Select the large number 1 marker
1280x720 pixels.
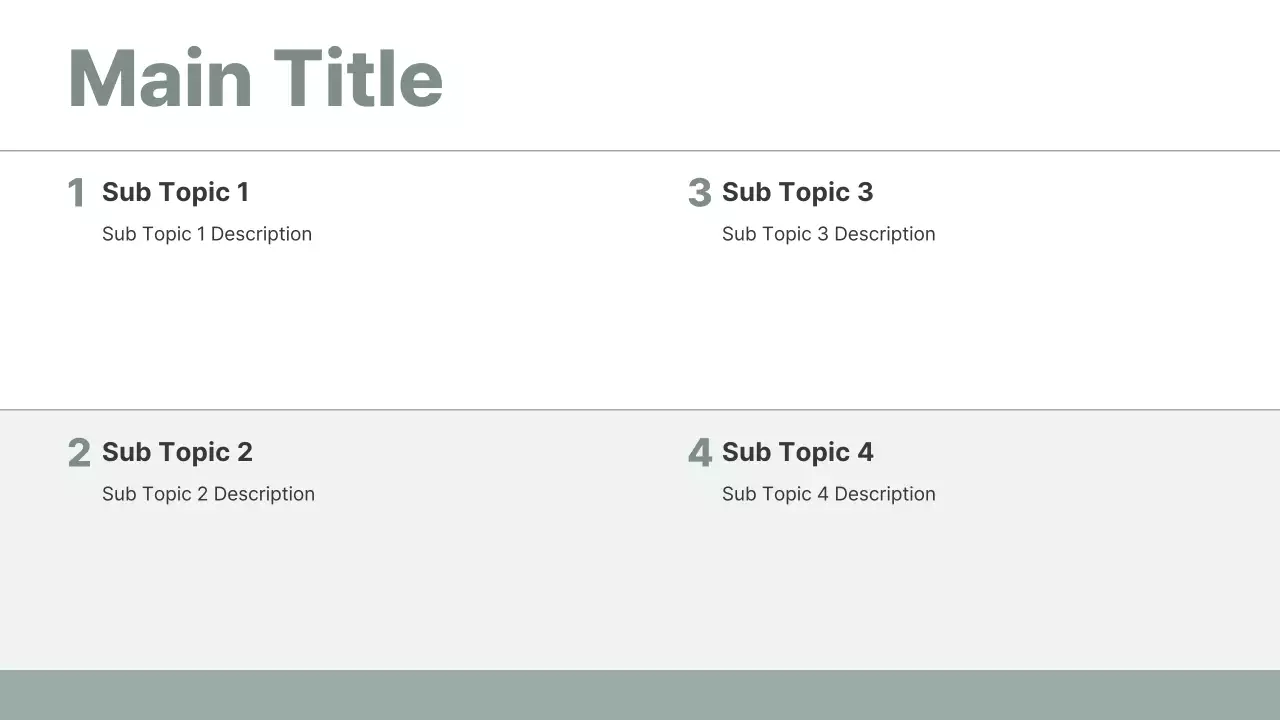(x=76, y=193)
